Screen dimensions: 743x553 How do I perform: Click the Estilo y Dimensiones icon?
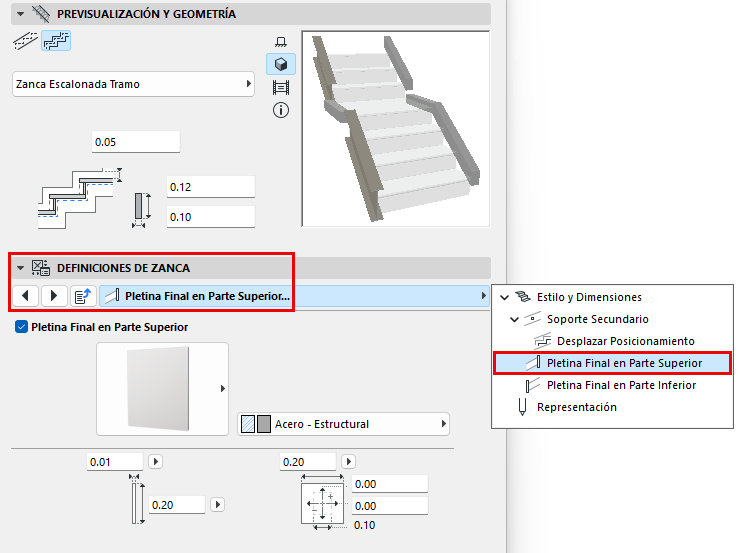click(x=523, y=297)
